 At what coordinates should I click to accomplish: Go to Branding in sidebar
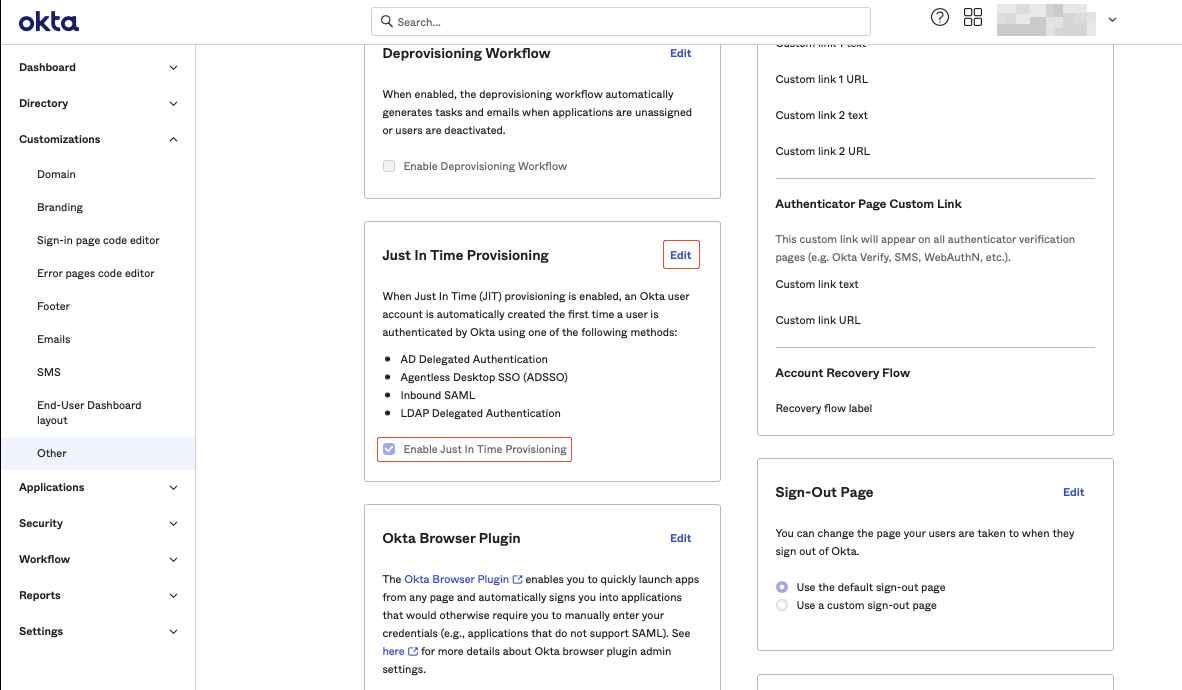(60, 207)
